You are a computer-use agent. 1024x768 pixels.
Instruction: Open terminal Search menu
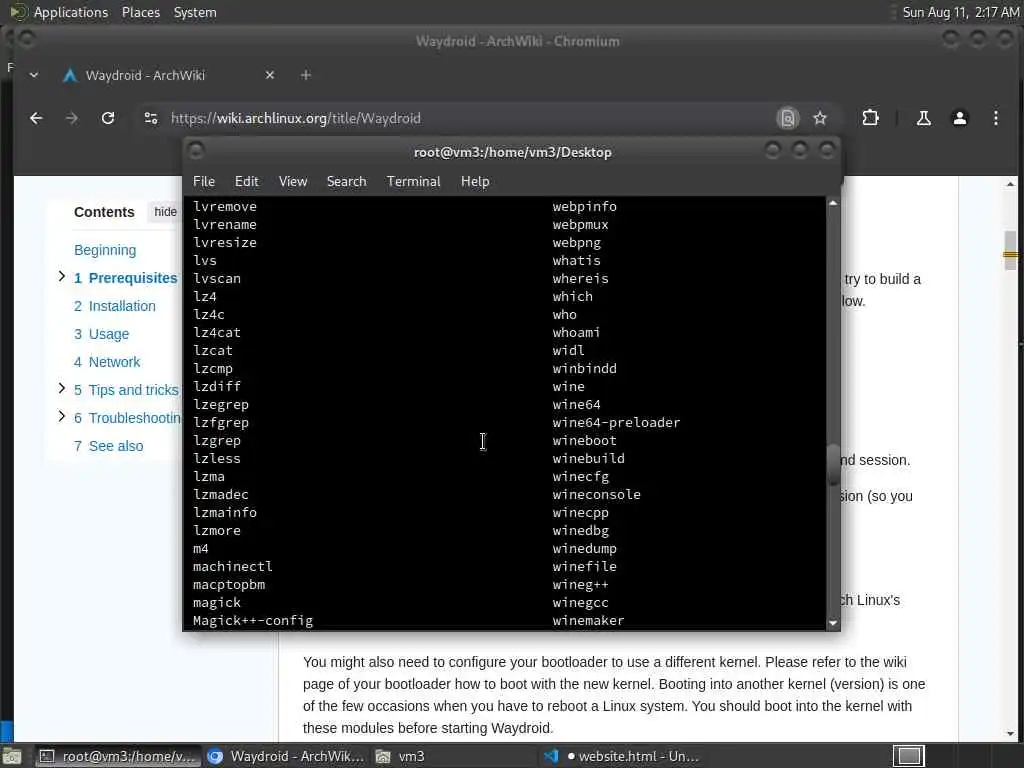coord(346,182)
